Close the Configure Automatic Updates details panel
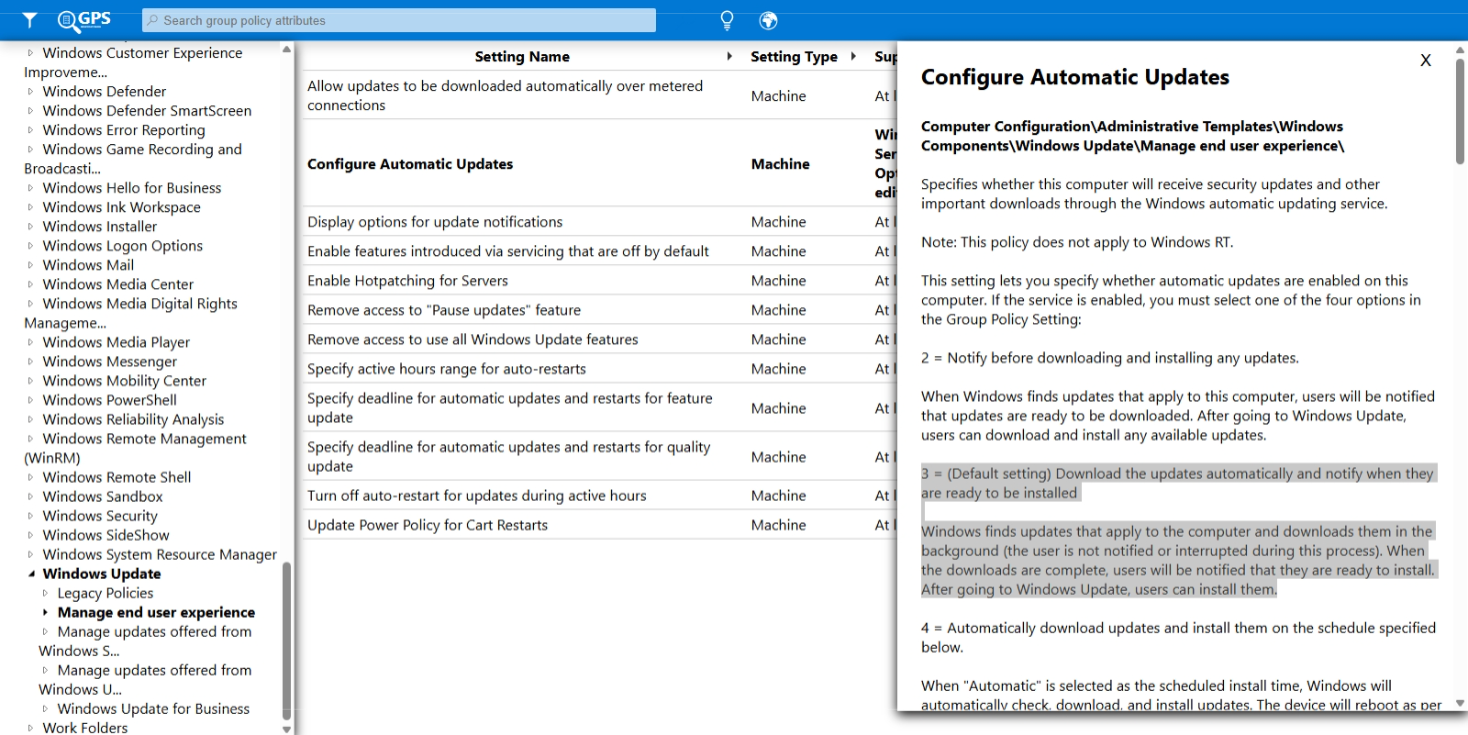Image resolution: width=1468 pixels, height=735 pixels. pos(1425,61)
